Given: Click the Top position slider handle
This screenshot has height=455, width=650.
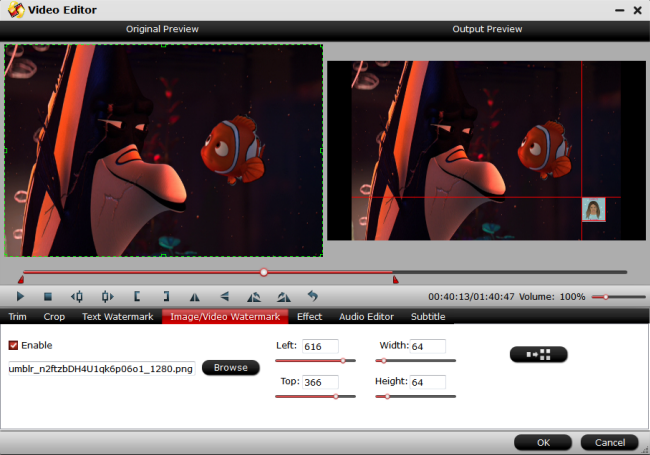Looking at the screenshot, I should tap(336, 397).
